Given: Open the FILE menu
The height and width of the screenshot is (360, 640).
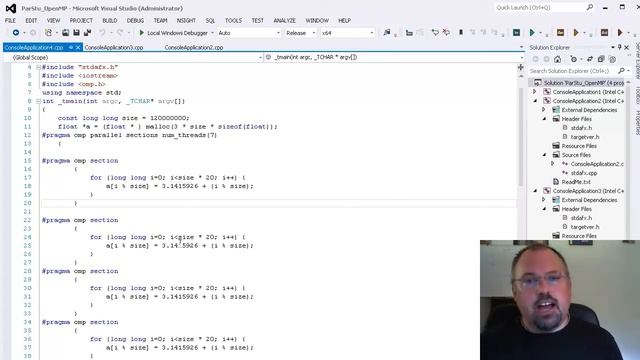Looking at the screenshot, I should click(10, 20).
